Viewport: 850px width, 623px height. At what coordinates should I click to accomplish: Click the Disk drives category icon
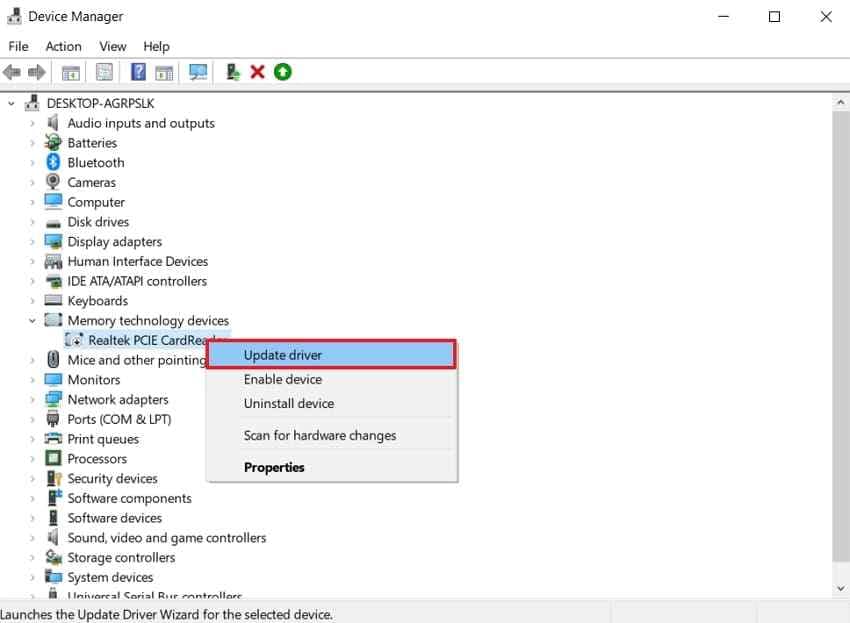[53, 223]
